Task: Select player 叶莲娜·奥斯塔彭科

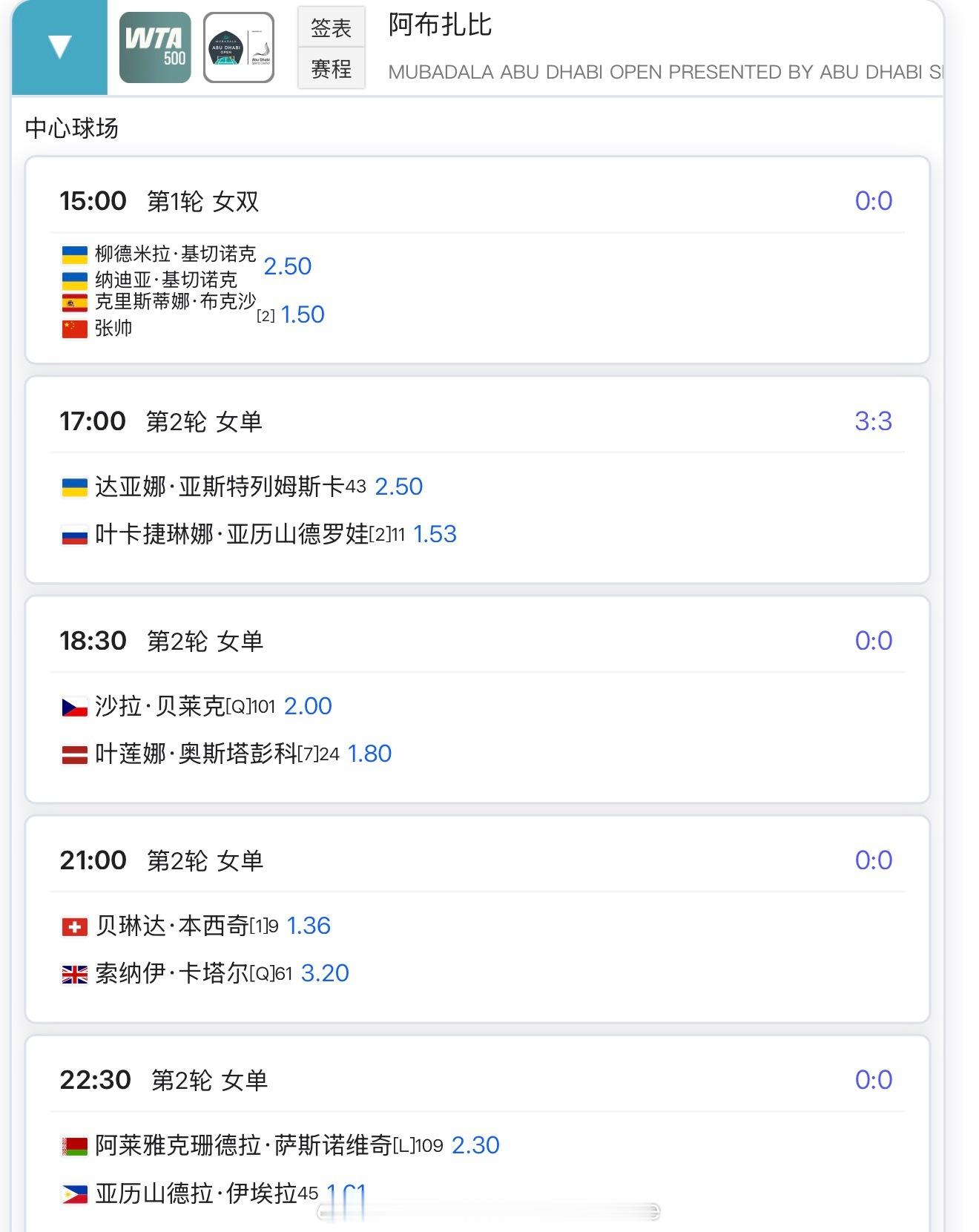Action: (197, 754)
